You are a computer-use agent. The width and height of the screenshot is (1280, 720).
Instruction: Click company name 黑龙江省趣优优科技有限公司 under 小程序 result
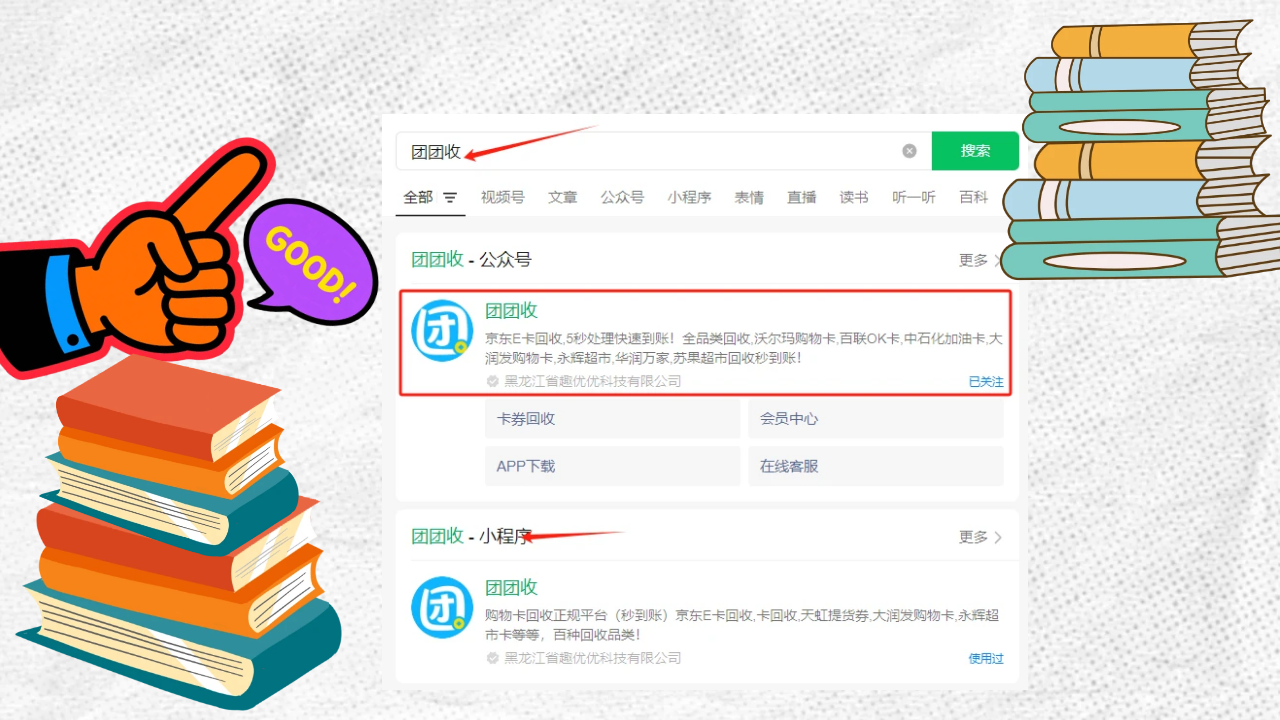(593, 658)
